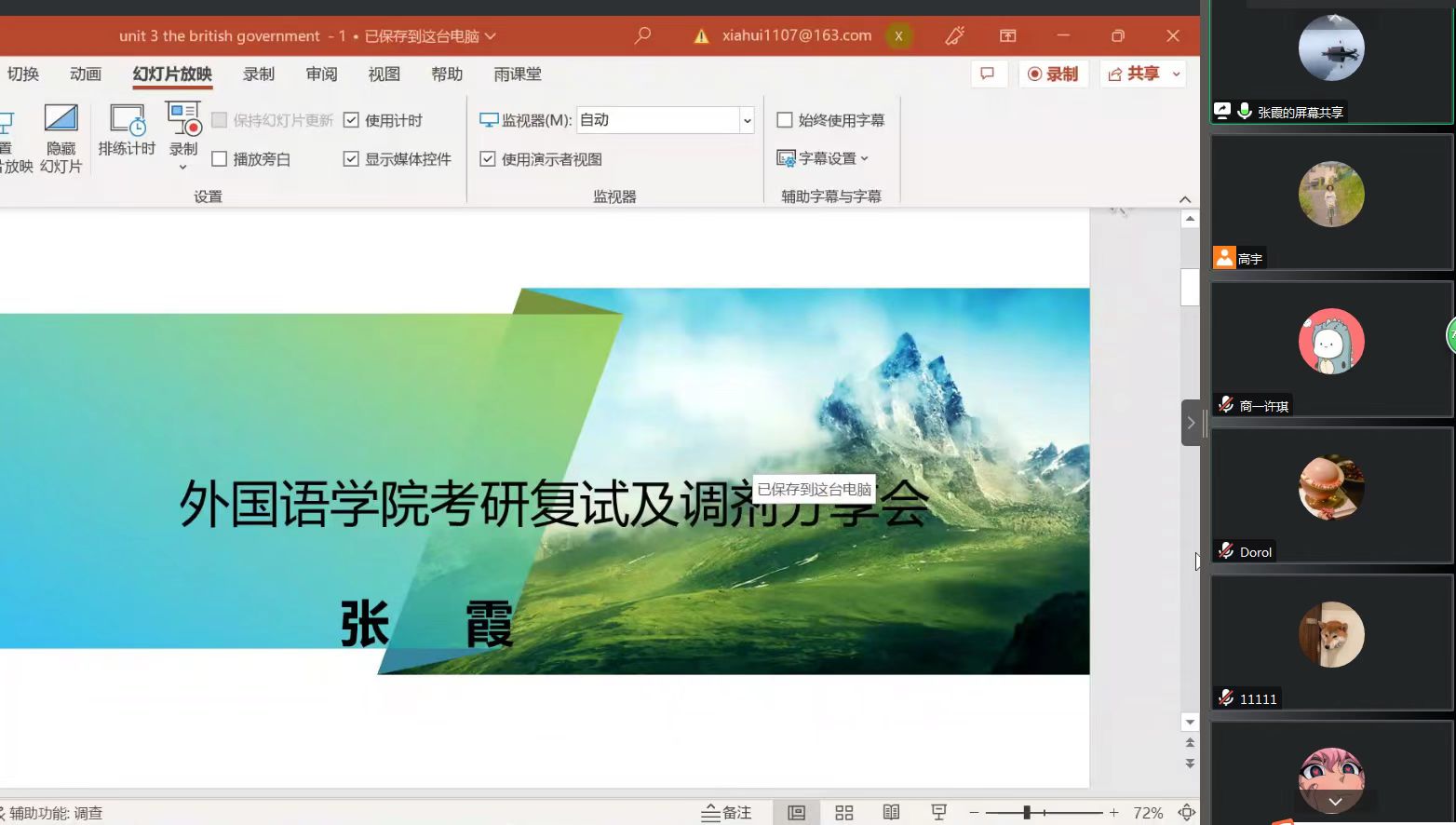This screenshot has height=825, width=1456.
Task: Enable Play Narrations (播放旁白) checkbox
Action: click(220, 159)
